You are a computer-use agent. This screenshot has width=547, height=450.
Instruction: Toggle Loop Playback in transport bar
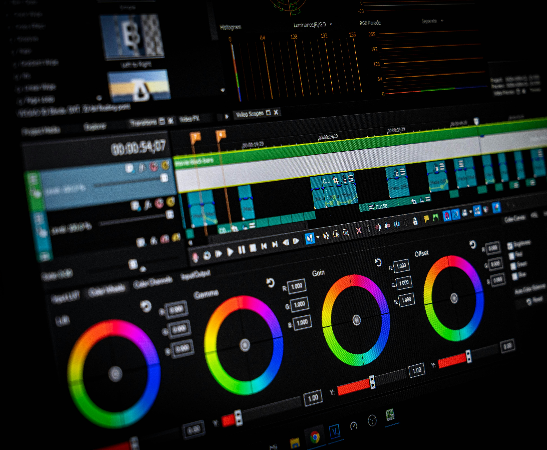207,255
